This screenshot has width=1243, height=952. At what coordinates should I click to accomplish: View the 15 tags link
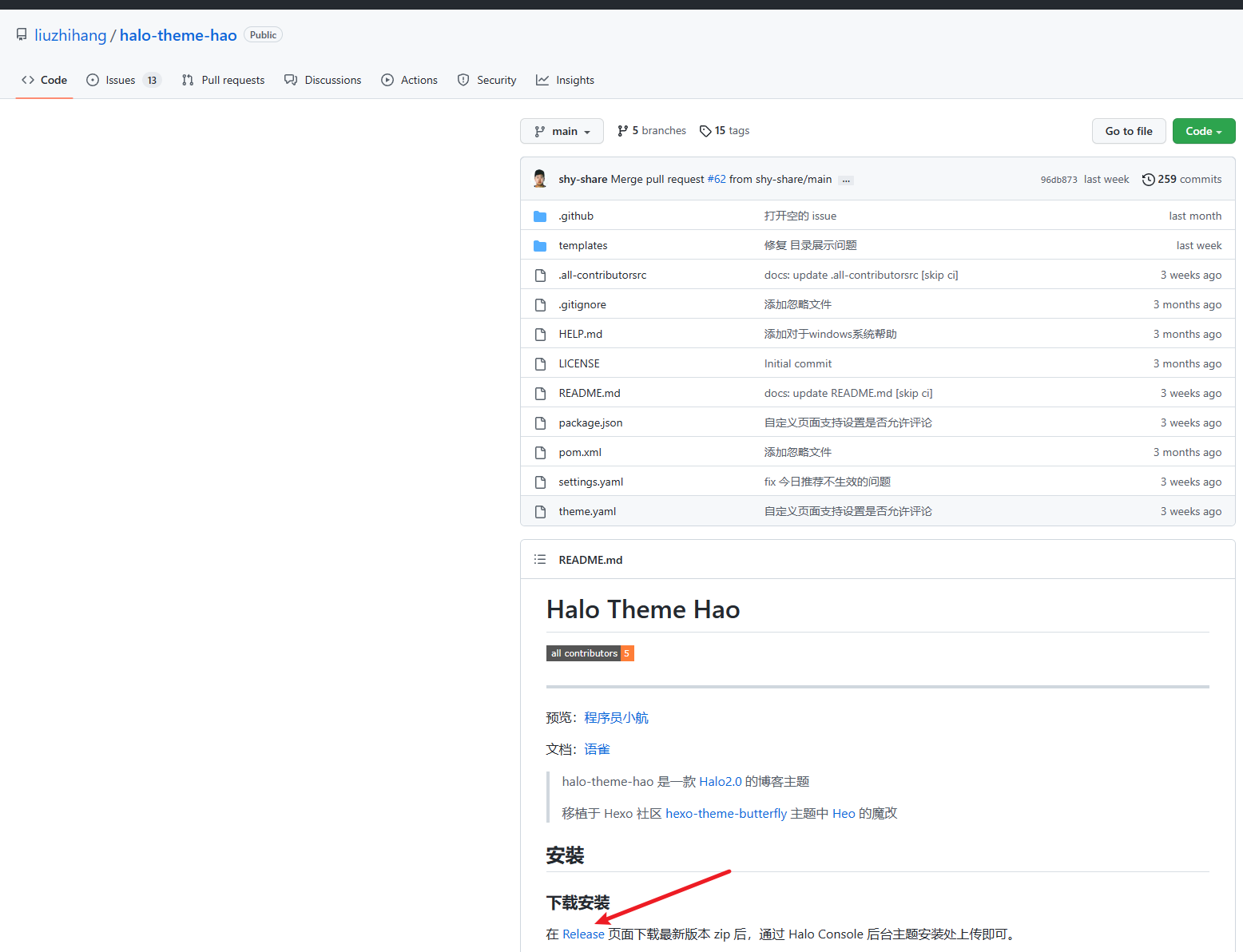click(725, 131)
